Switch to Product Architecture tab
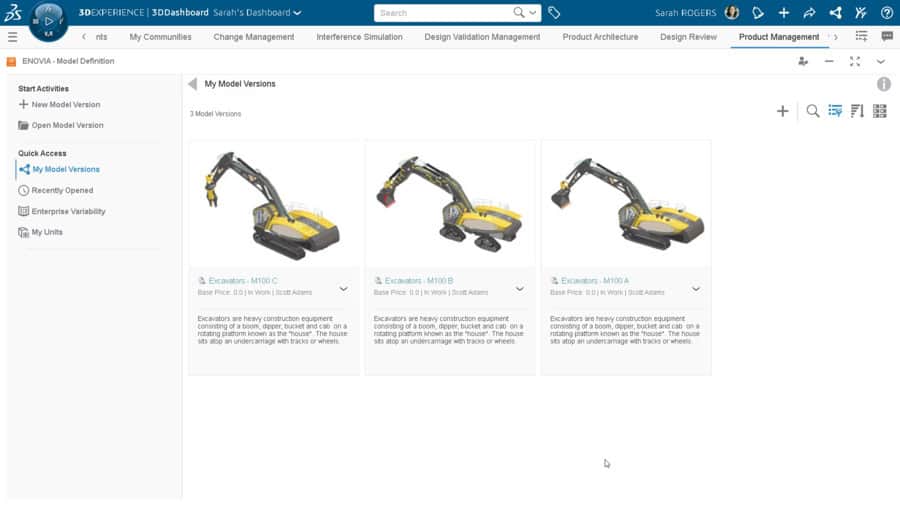Screen dimensions: 900x506 click(x=600, y=37)
